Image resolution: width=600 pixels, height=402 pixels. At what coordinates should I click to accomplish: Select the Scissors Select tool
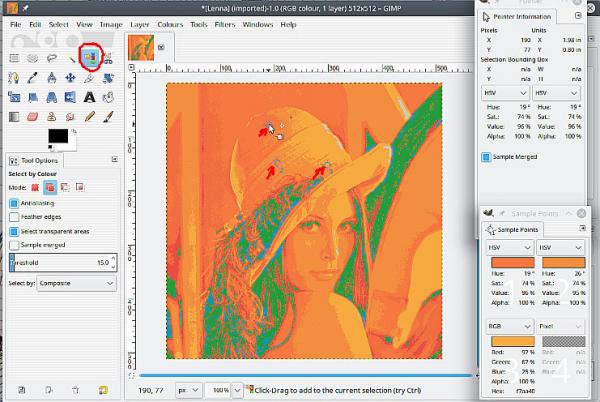[x=108, y=58]
